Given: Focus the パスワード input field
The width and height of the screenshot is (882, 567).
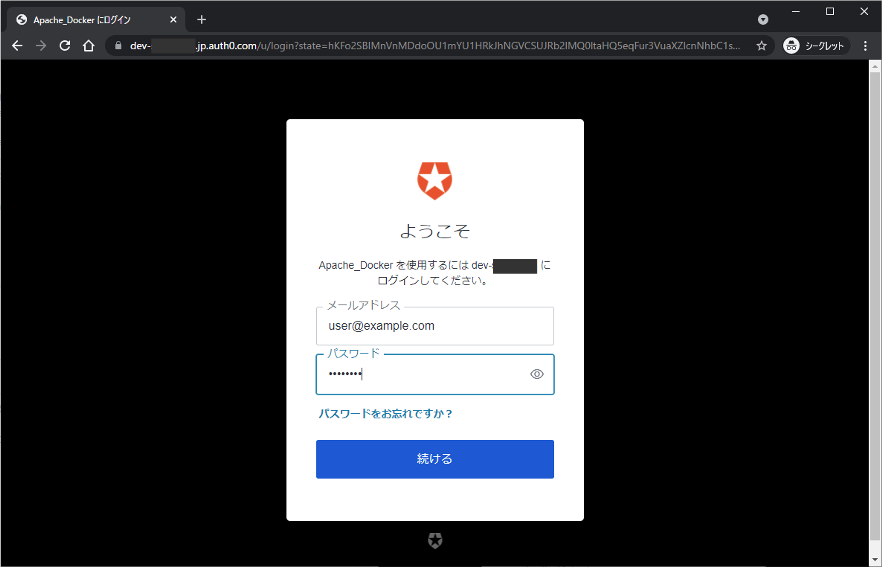Looking at the screenshot, I should click(x=435, y=374).
